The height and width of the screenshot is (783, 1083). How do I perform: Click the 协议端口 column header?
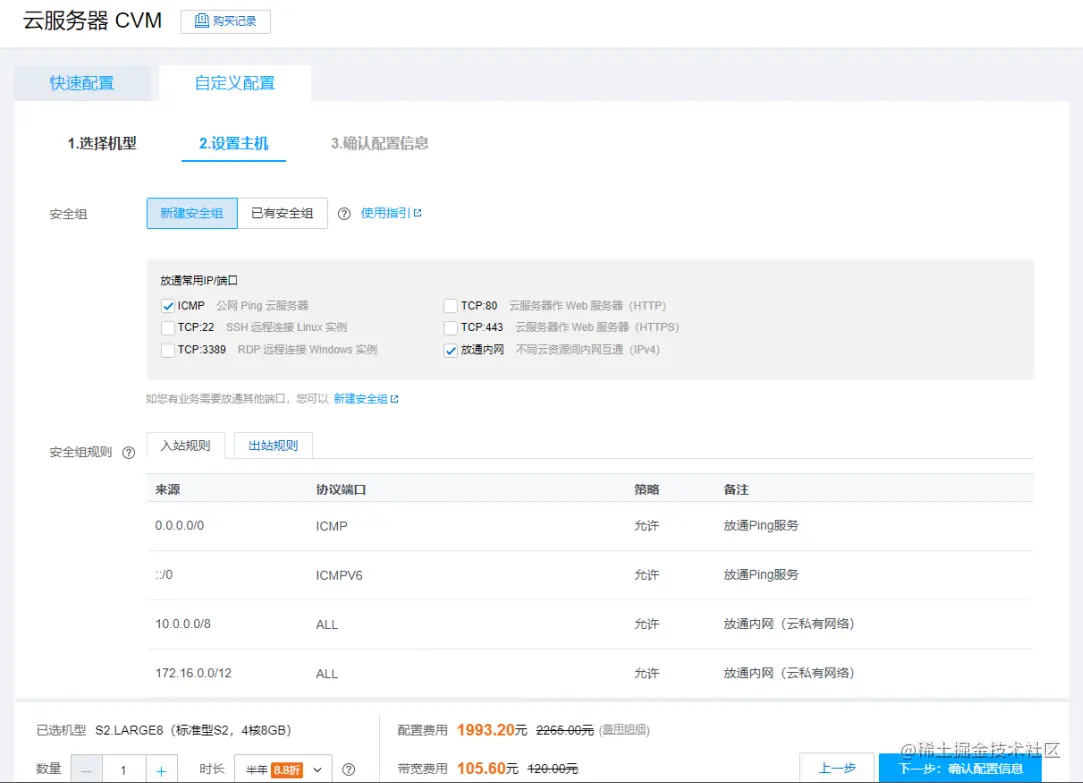341,490
